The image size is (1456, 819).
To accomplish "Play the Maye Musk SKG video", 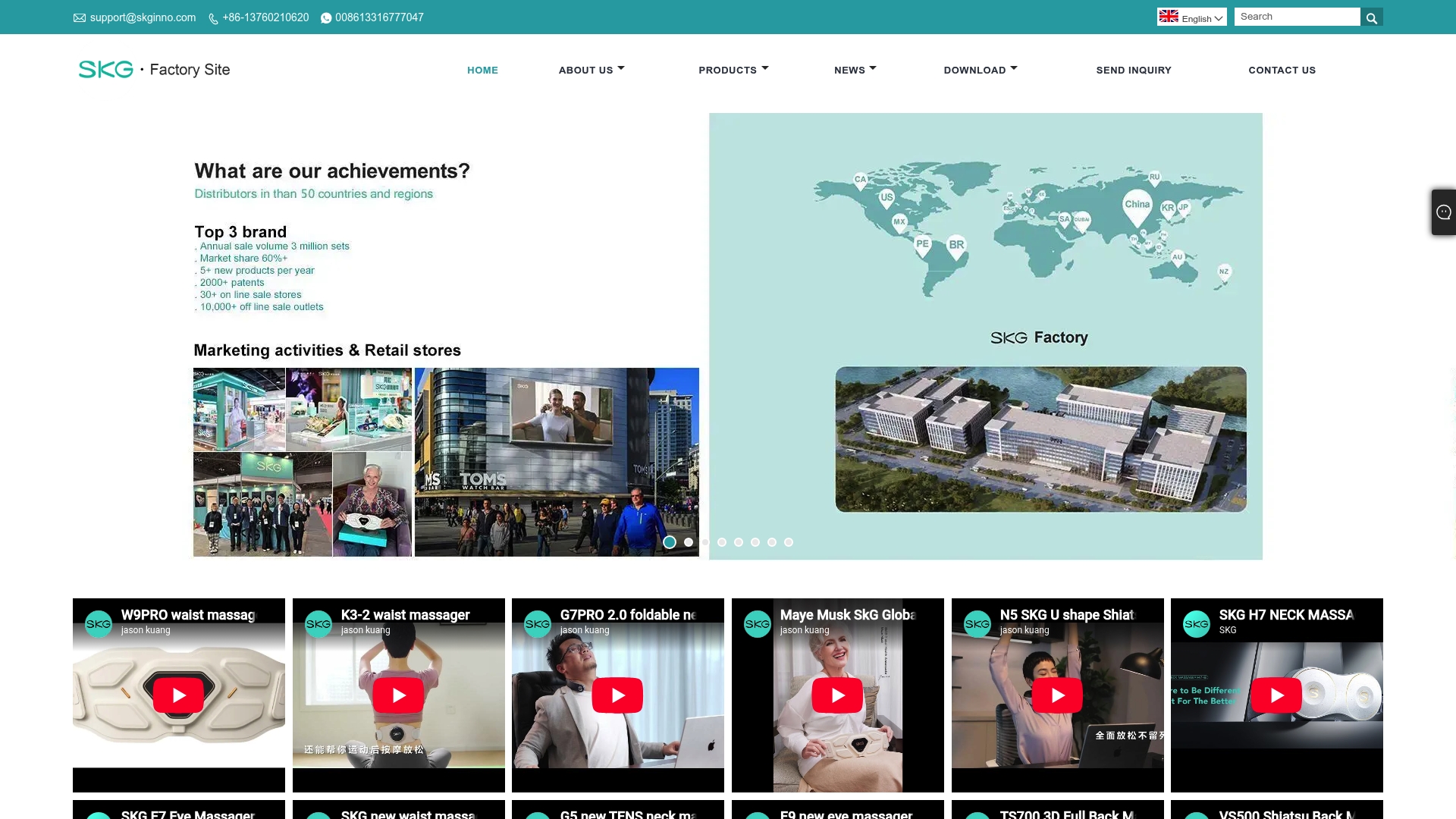I will click(837, 695).
